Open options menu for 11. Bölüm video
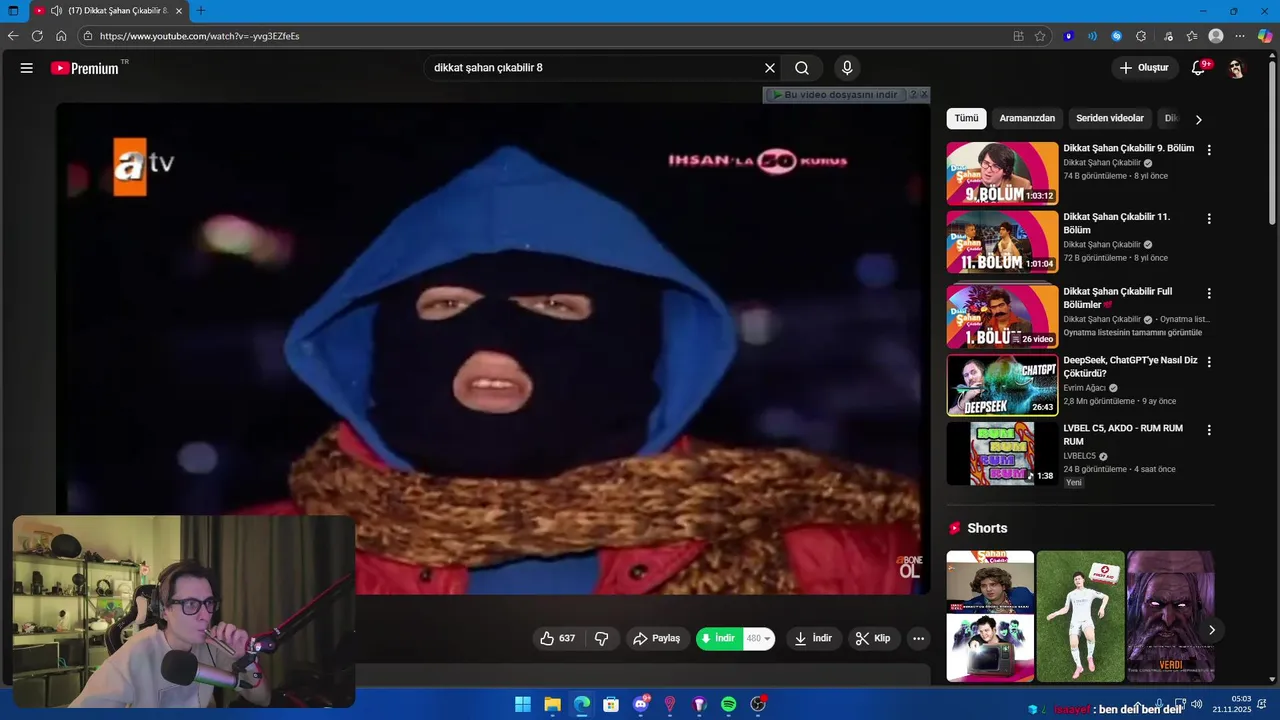 [1209, 218]
